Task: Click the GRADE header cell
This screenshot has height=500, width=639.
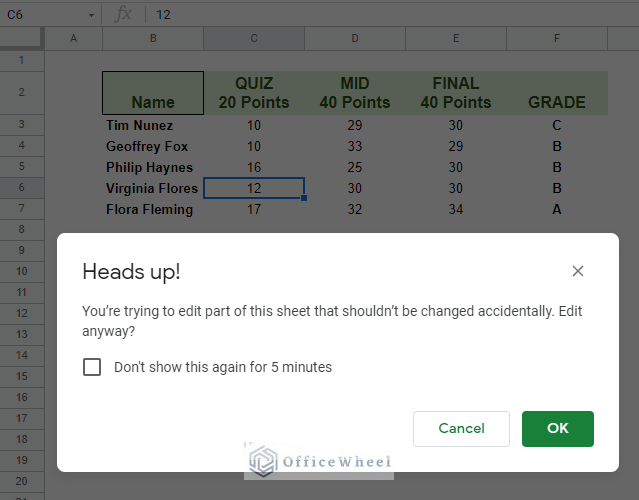Action: point(557,93)
